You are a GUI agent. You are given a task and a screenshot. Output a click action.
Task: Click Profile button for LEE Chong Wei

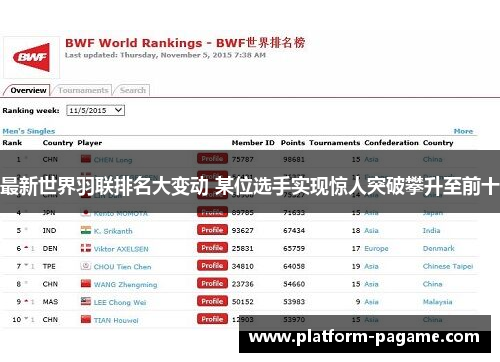pyautogui.click(x=212, y=301)
